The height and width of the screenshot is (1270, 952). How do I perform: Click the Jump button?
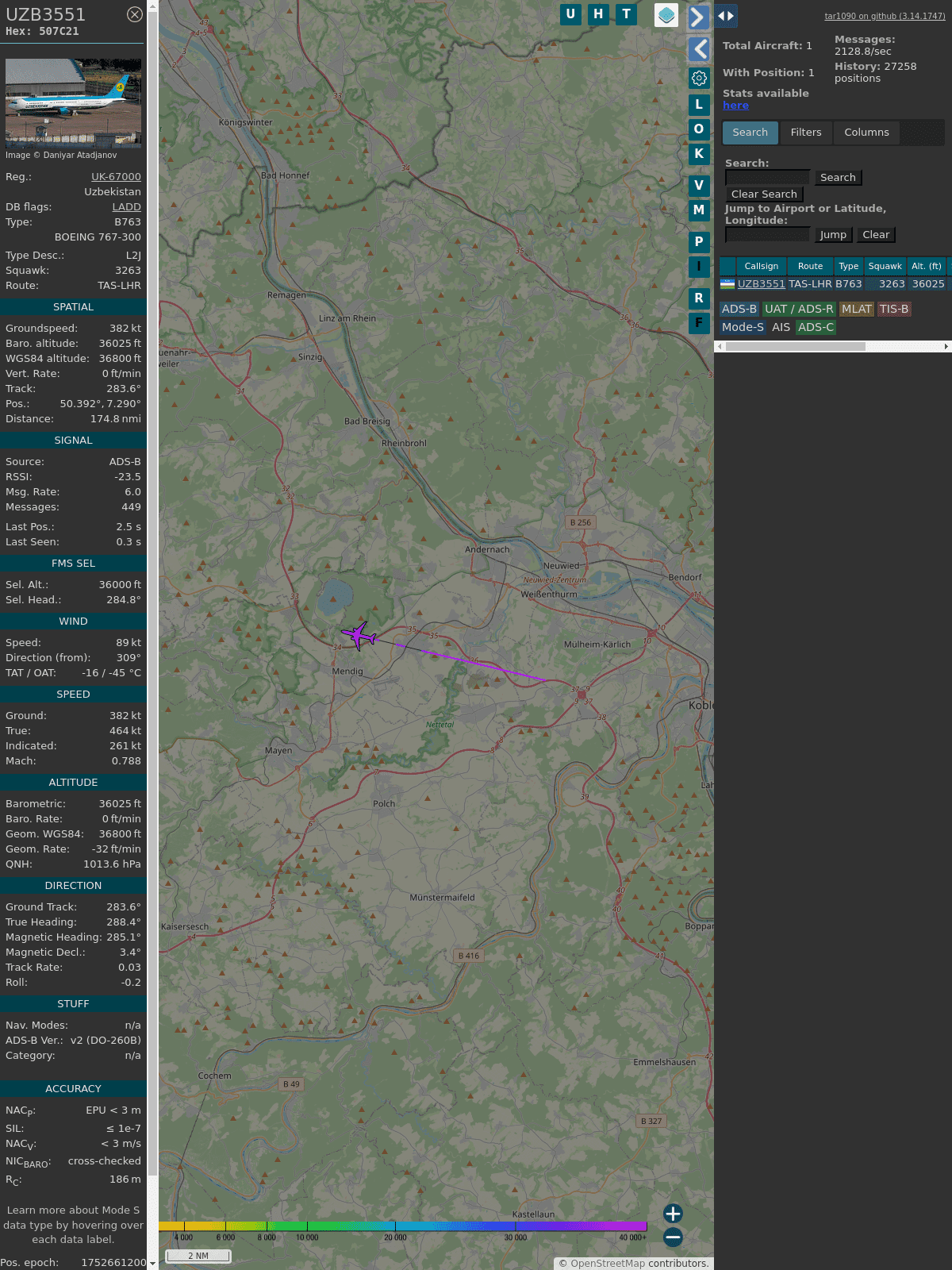click(x=833, y=235)
